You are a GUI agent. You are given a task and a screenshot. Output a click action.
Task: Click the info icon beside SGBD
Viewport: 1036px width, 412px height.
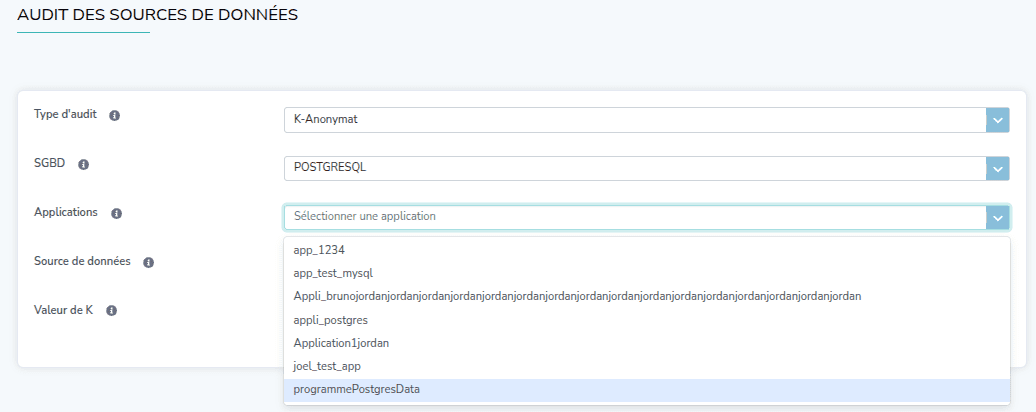tap(84, 164)
